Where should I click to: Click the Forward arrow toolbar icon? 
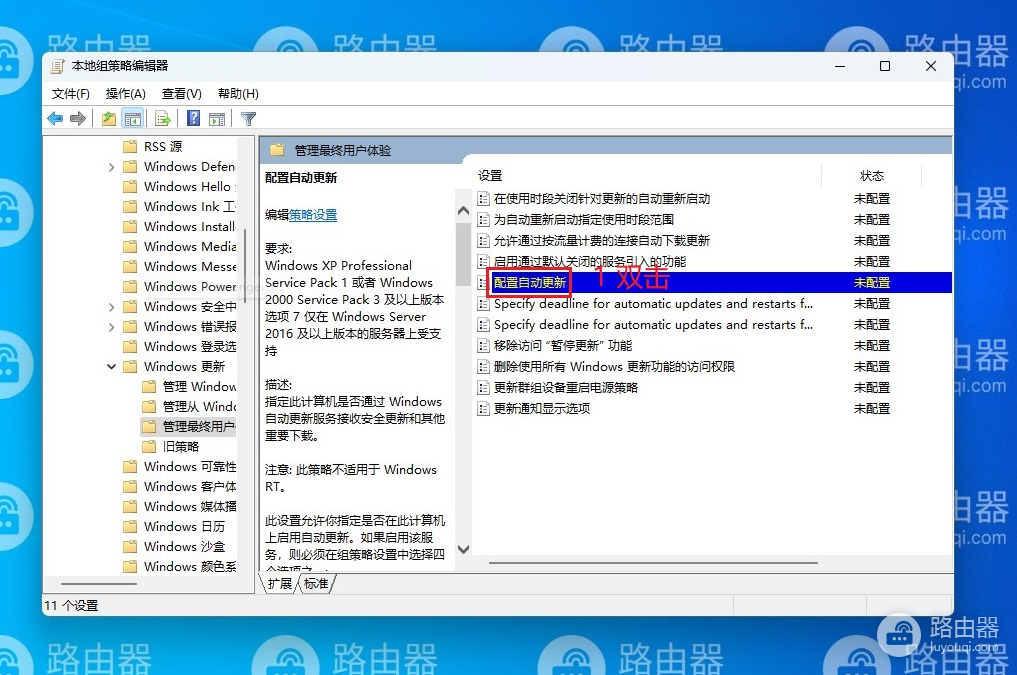pos(78,119)
